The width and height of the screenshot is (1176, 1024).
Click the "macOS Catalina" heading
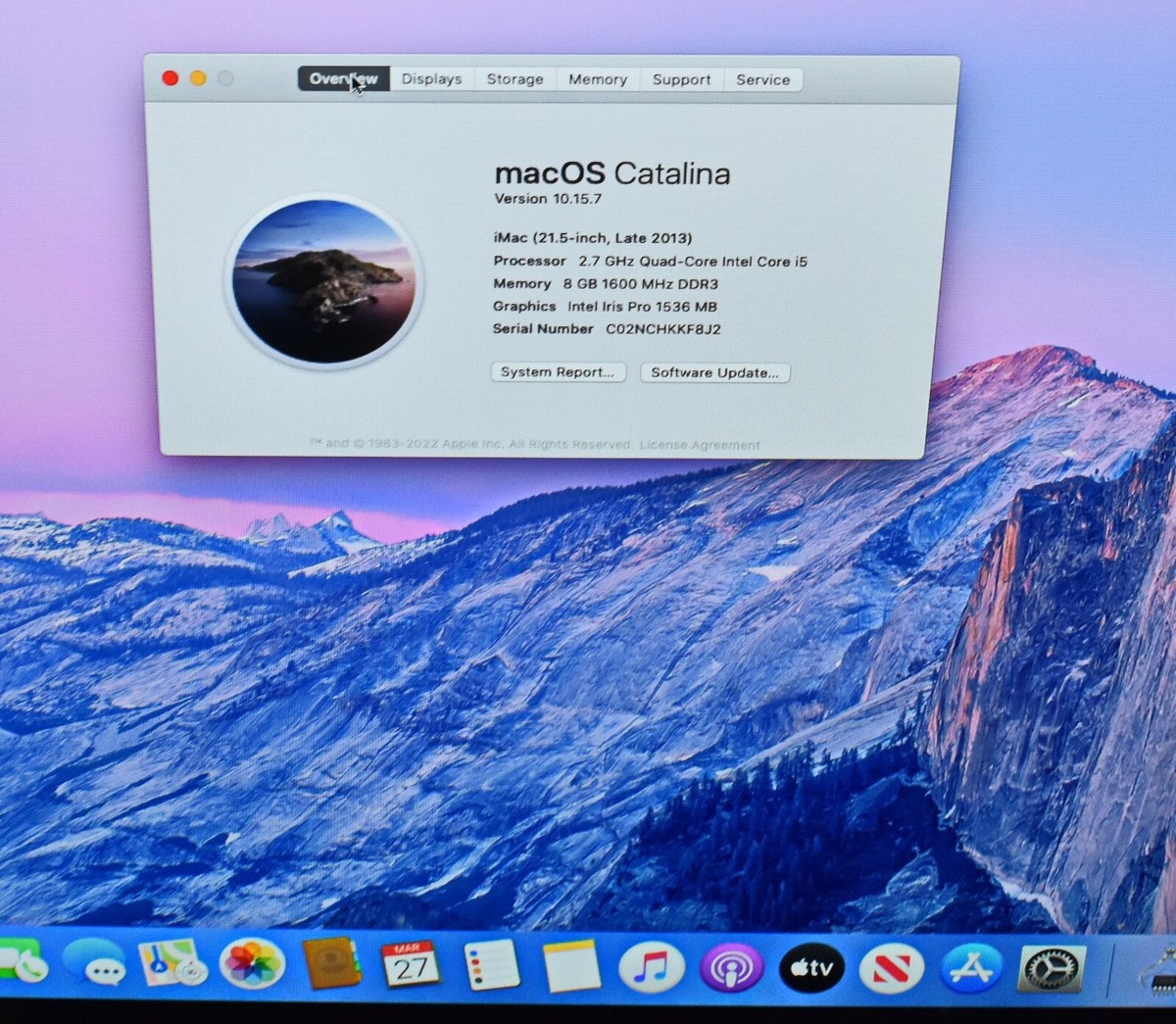point(612,173)
